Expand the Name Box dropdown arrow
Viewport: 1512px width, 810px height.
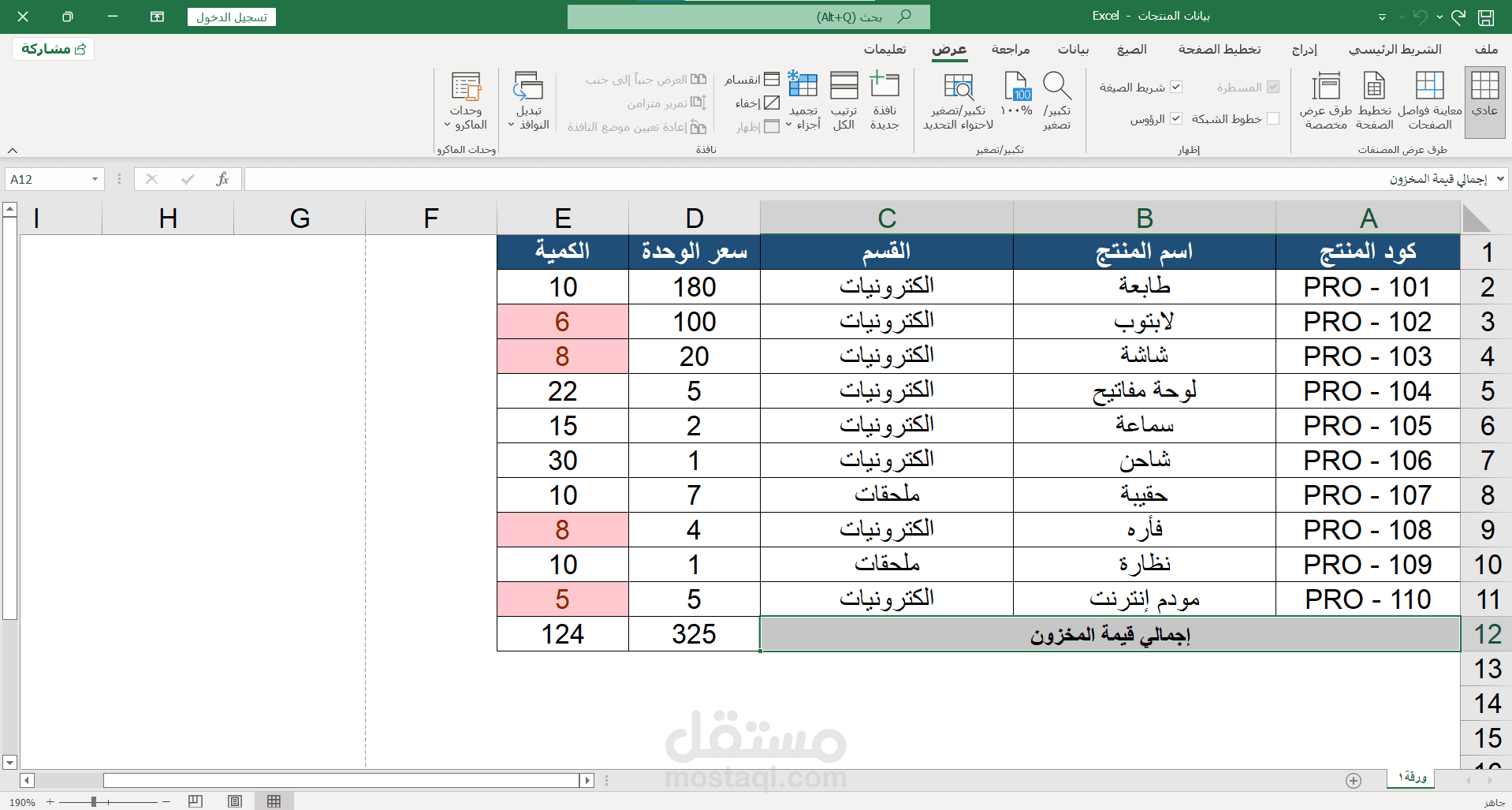pos(95,180)
